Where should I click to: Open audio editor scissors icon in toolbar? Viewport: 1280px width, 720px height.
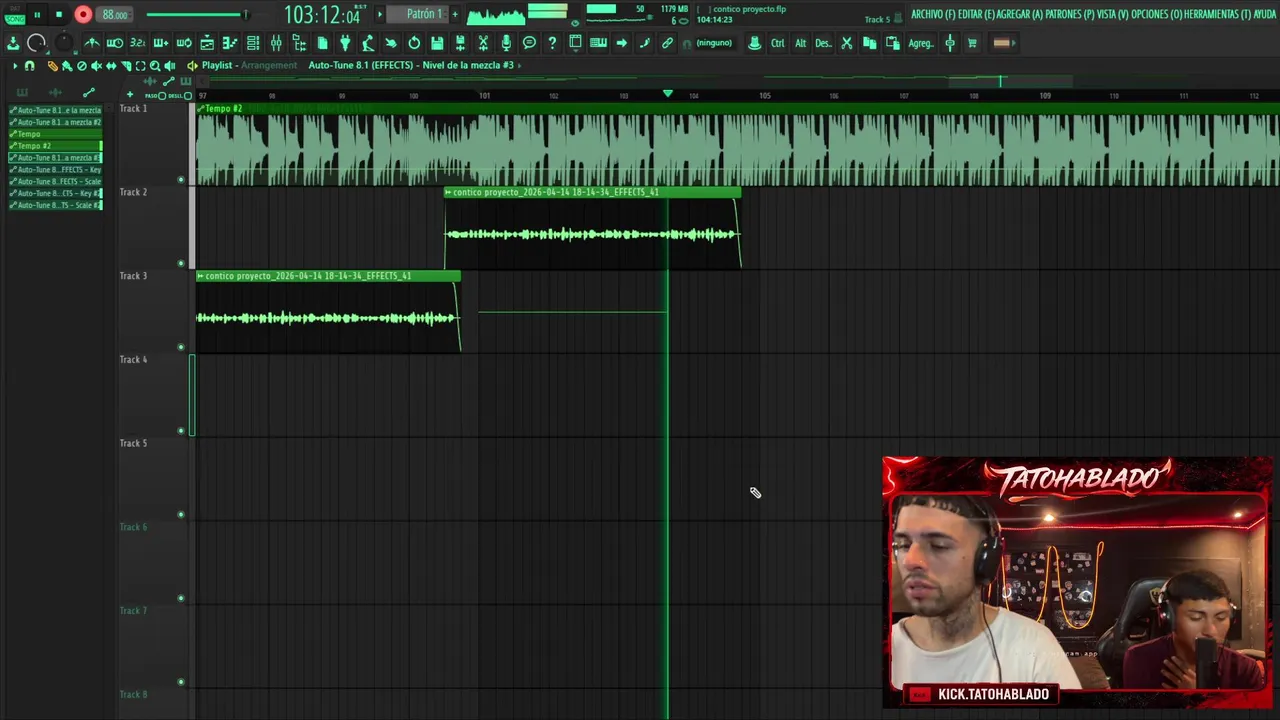pos(483,43)
